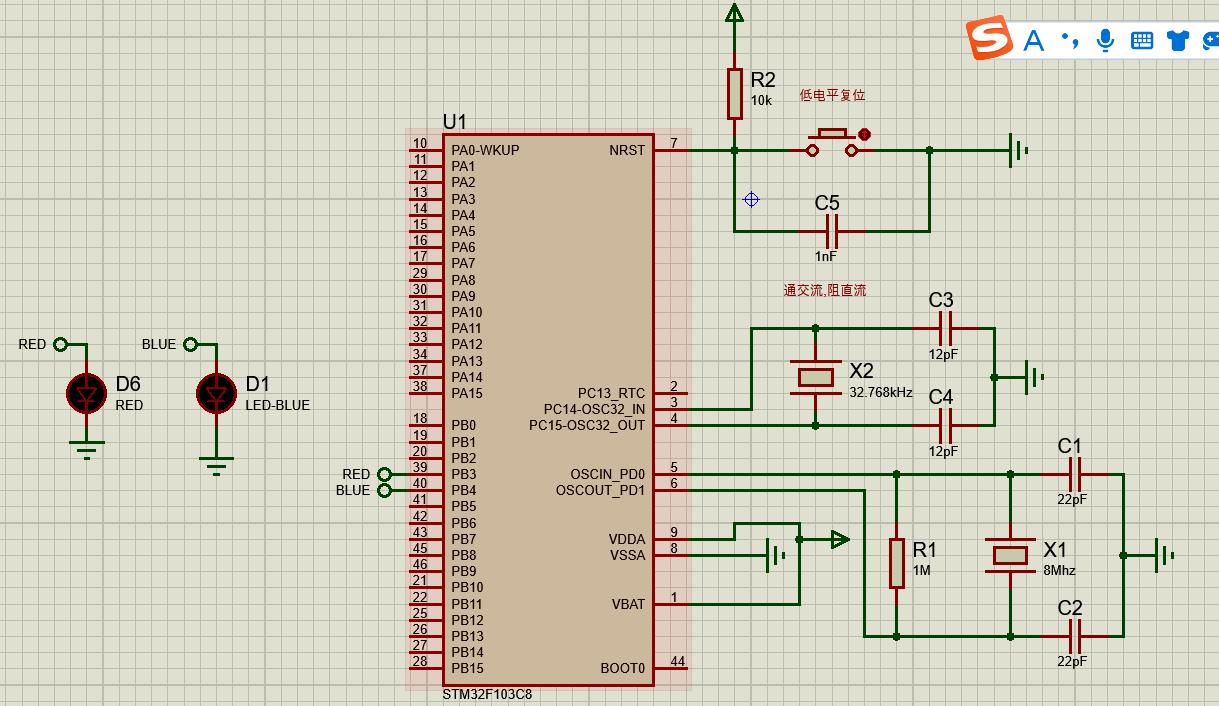Image resolution: width=1219 pixels, height=706 pixels.
Task: Click the U1 reference label
Action: tap(455, 121)
